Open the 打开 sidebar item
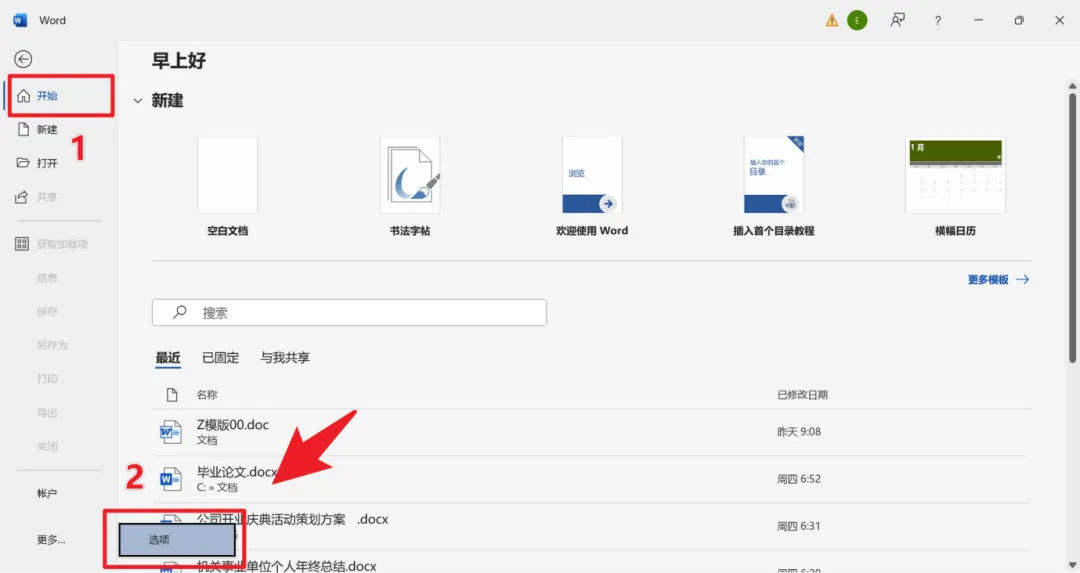 click(x=47, y=163)
